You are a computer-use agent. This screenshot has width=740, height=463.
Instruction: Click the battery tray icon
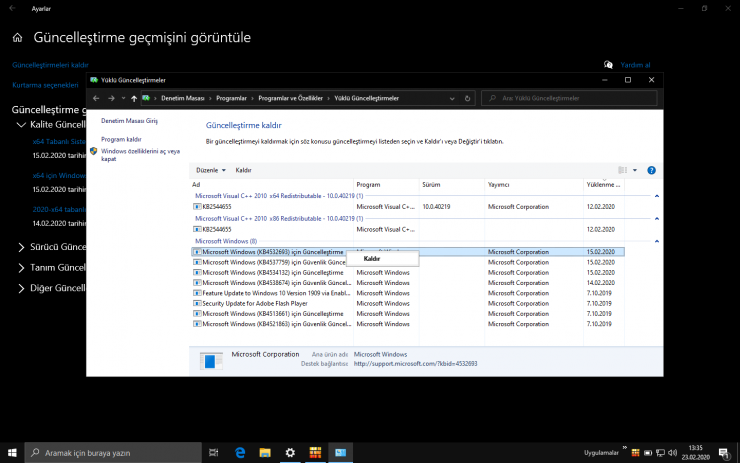point(648,453)
